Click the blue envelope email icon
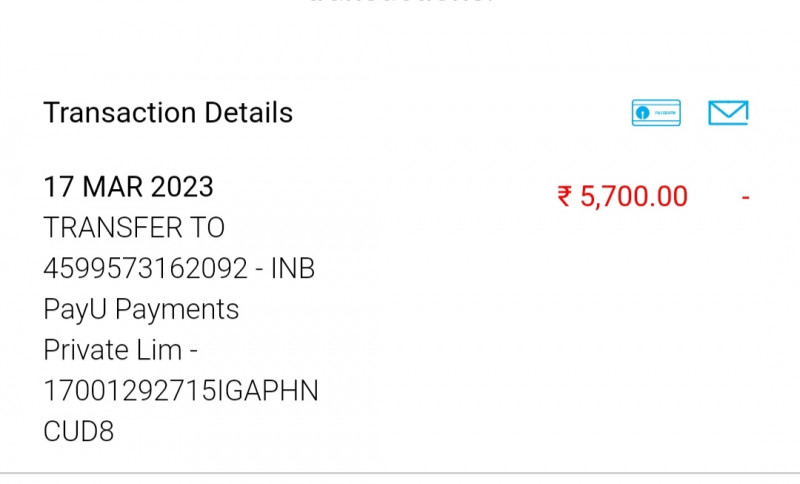Viewport: 800px width, 484px height. 728,113
